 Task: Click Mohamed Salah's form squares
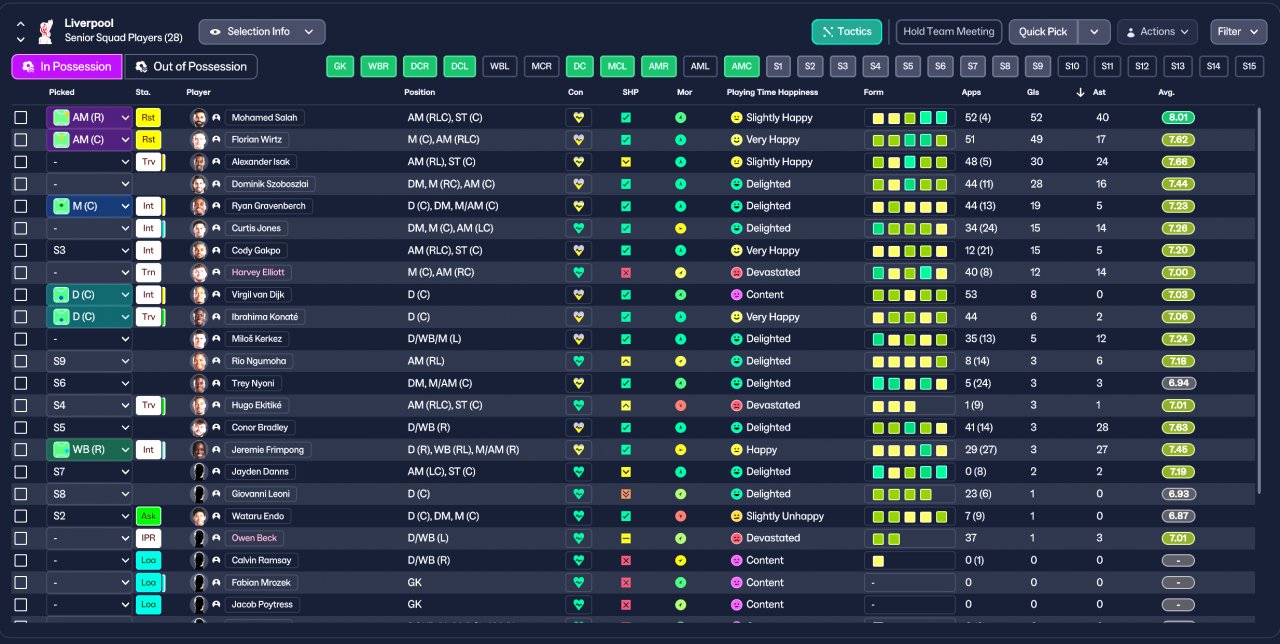coord(909,117)
